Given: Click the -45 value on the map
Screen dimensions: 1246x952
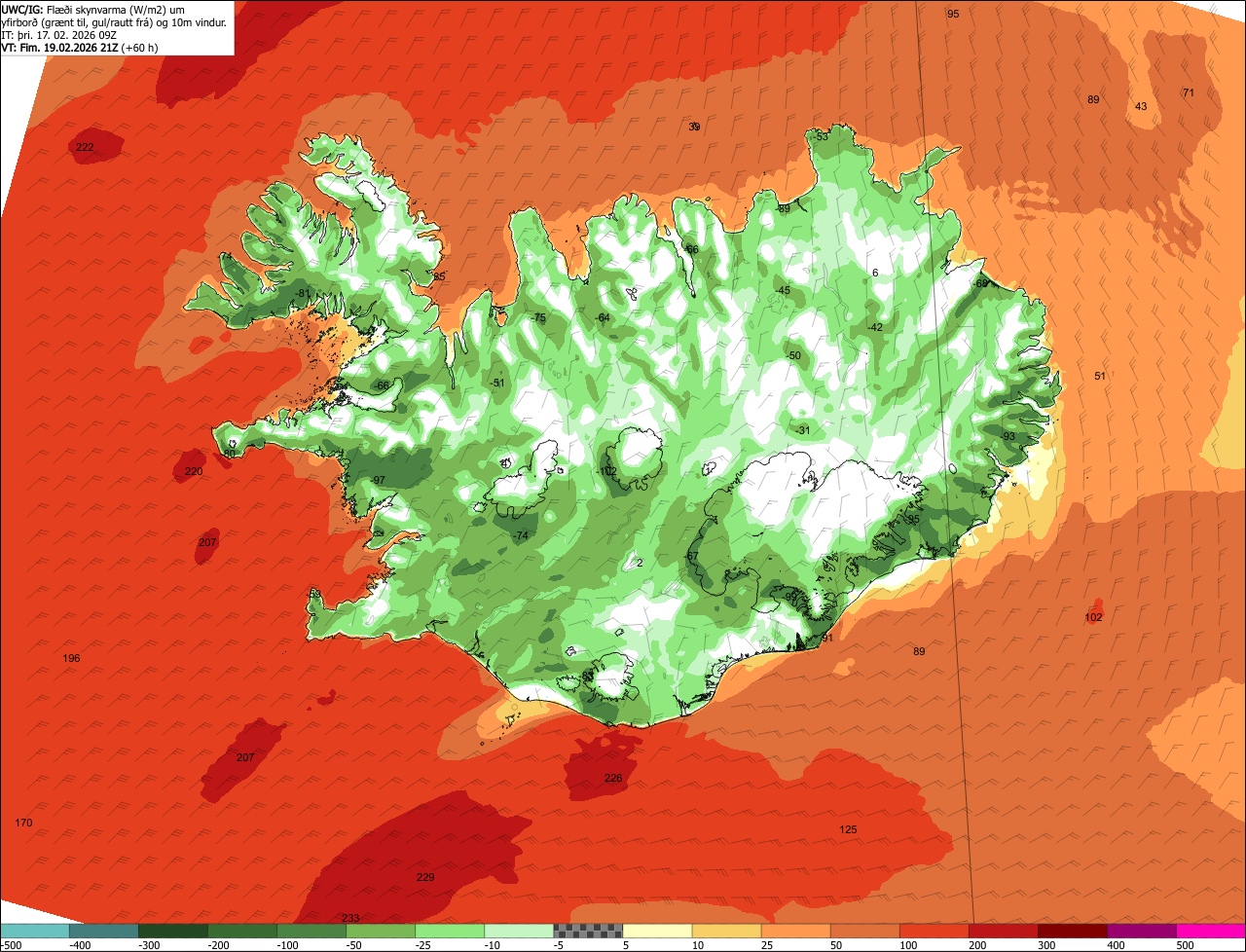Looking at the screenshot, I should click(783, 290).
